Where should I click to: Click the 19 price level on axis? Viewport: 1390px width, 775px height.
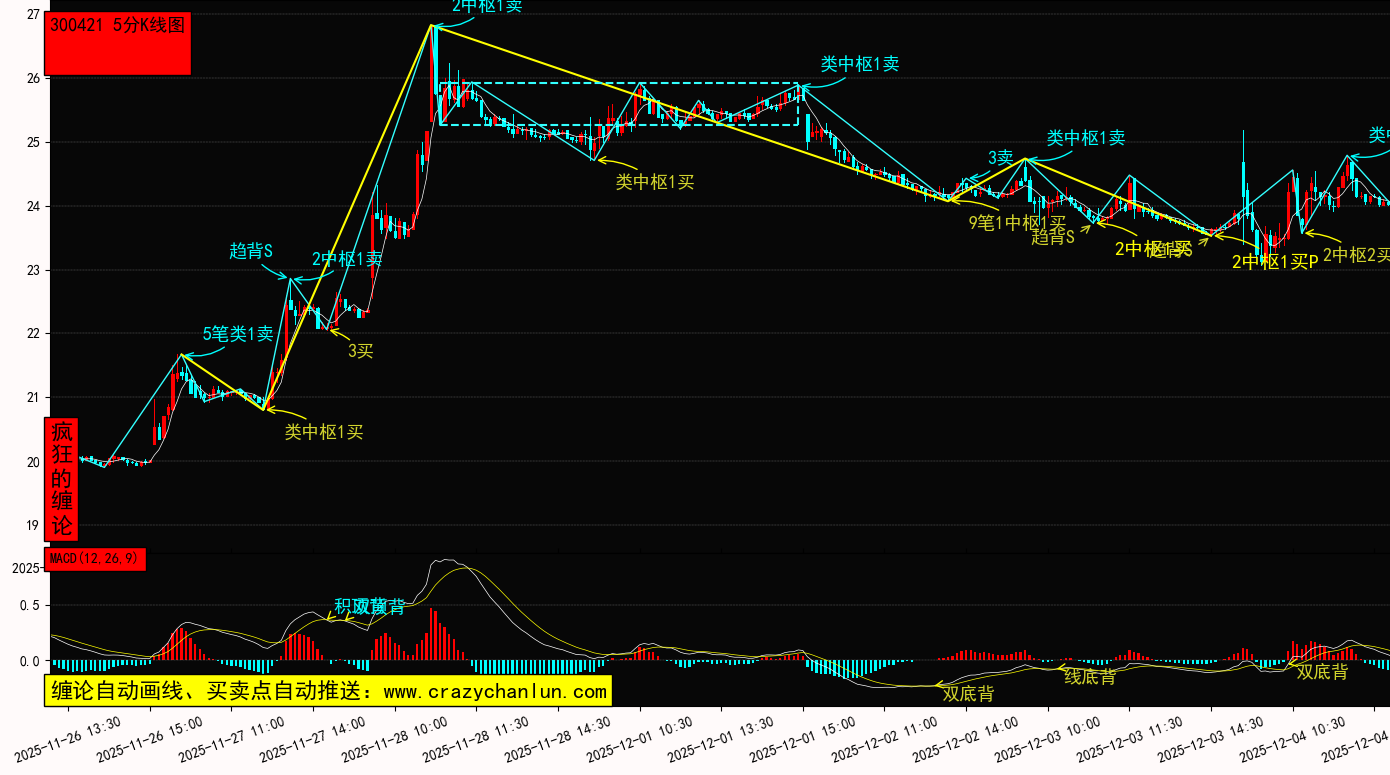click(33, 526)
